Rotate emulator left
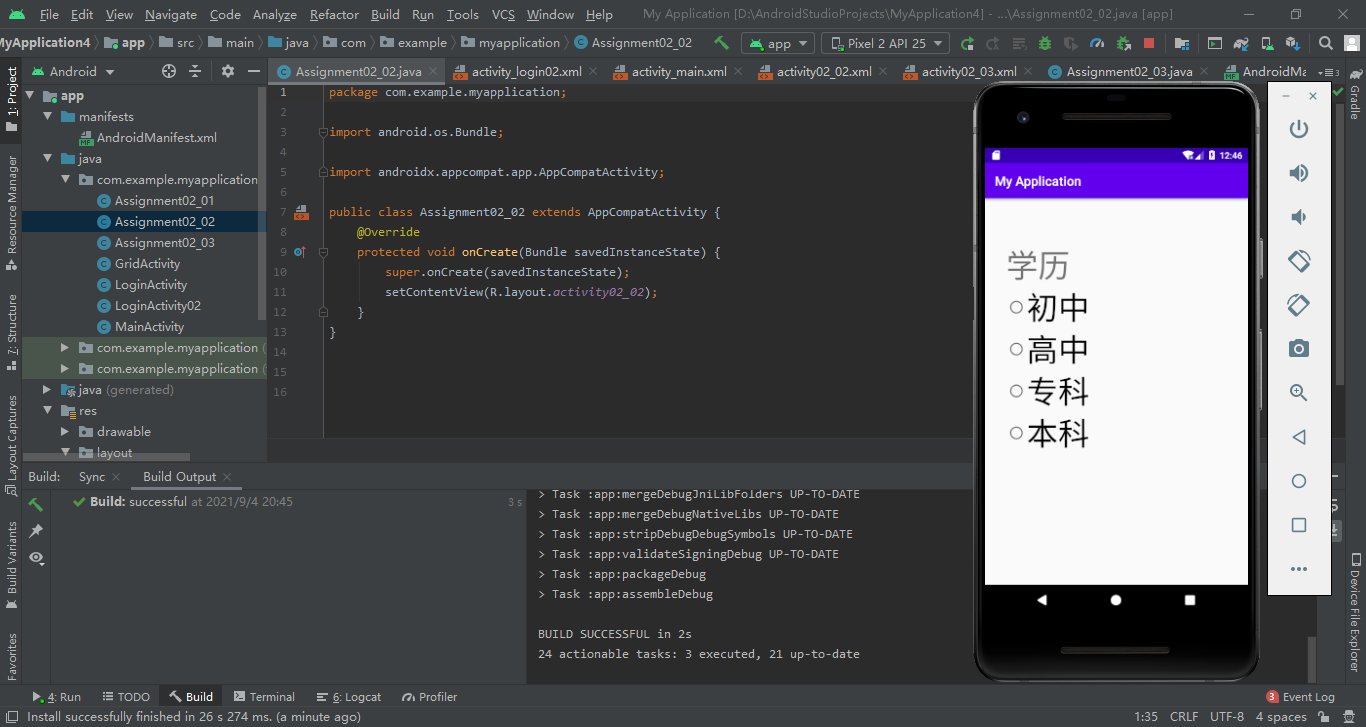Viewport: 1366px width, 727px height. [1298, 261]
